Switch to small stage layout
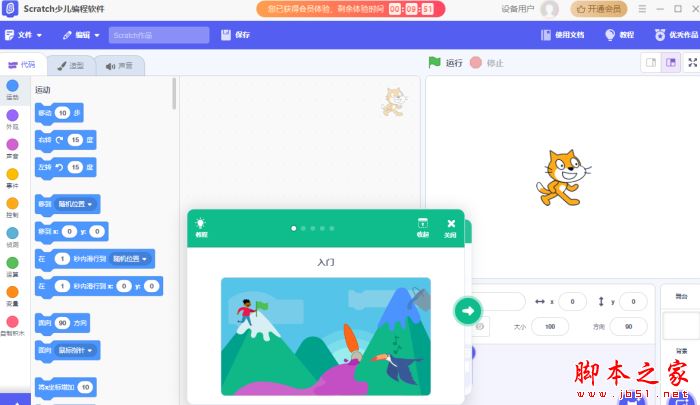The width and height of the screenshot is (700, 405). click(x=650, y=62)
